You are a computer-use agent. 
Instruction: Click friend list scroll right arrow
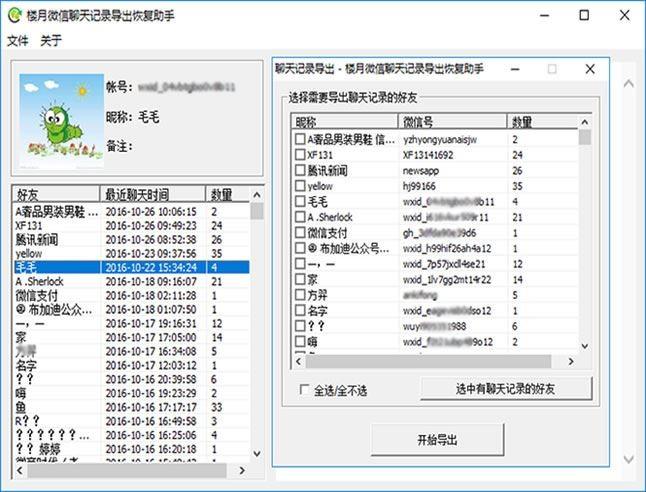[x=242, y=470]
